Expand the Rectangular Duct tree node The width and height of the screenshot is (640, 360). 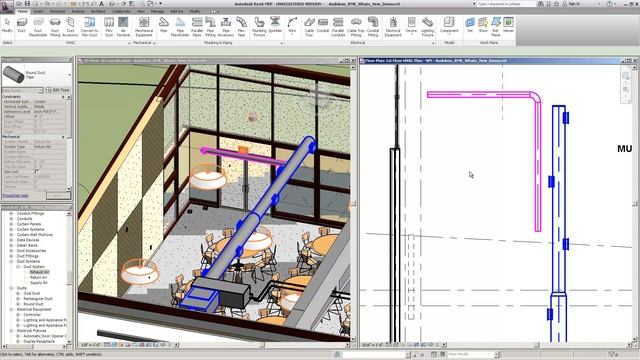tap(18, 299)
